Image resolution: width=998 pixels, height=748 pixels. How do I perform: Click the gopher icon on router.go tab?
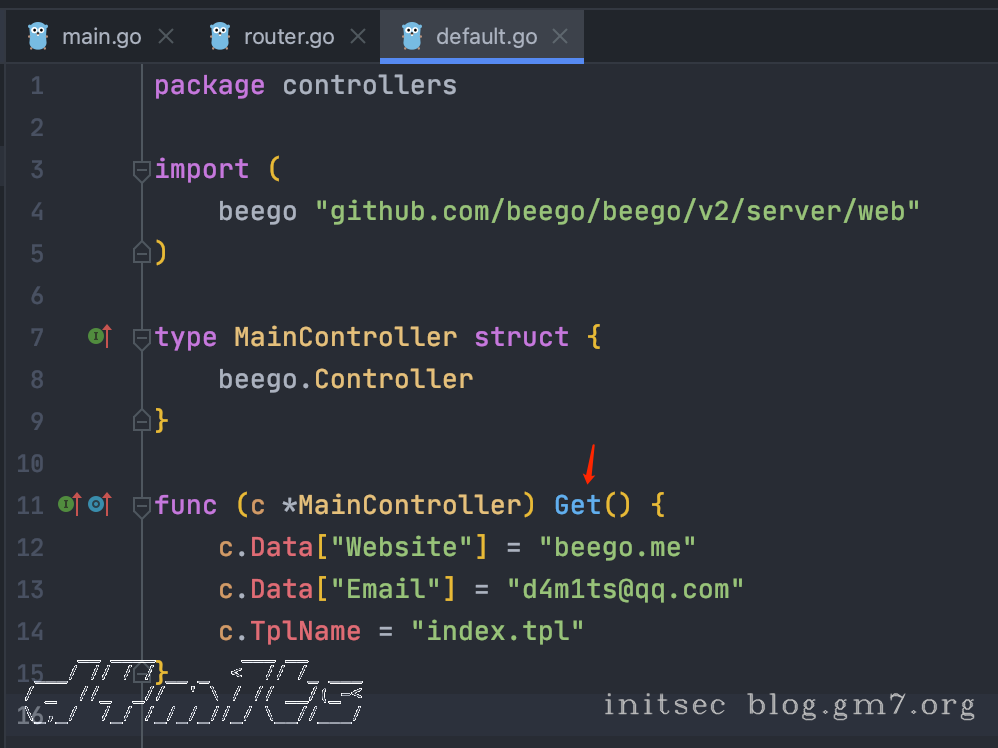pos(220,37)
